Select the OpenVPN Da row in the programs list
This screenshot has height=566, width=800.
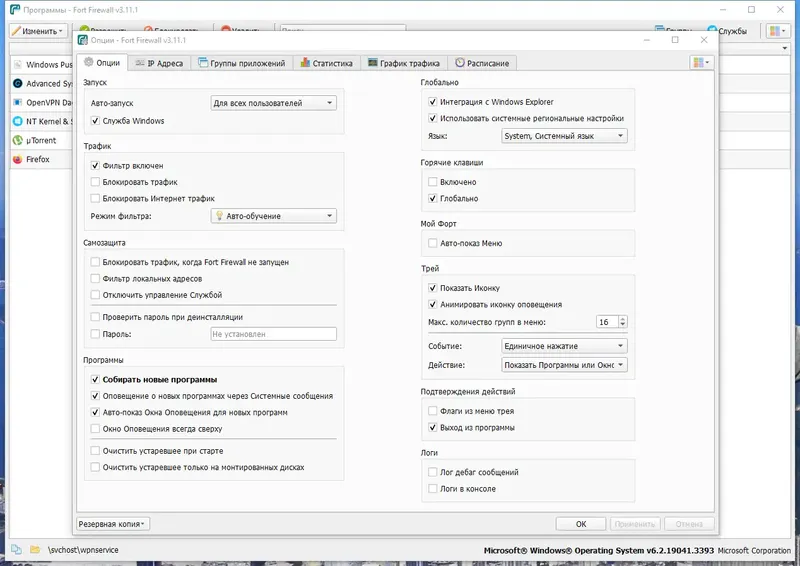point(41,103)
